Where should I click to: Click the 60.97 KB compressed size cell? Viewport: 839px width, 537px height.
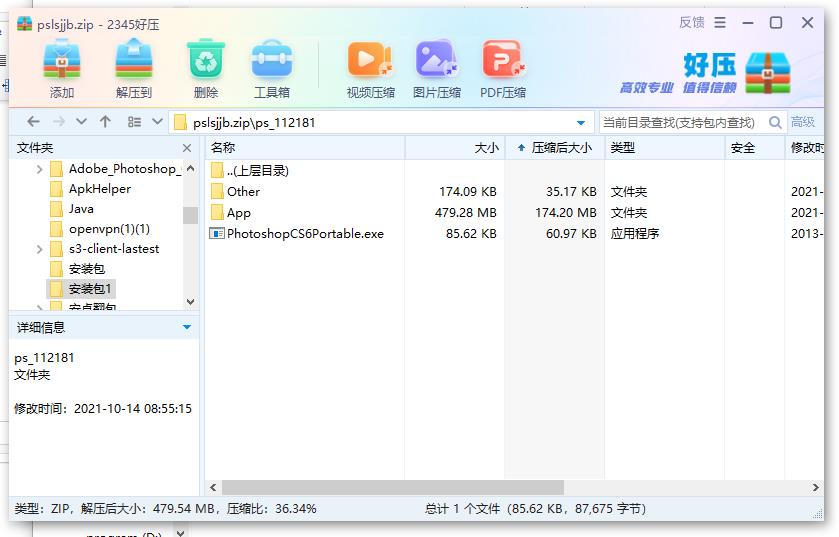[571, 234]
